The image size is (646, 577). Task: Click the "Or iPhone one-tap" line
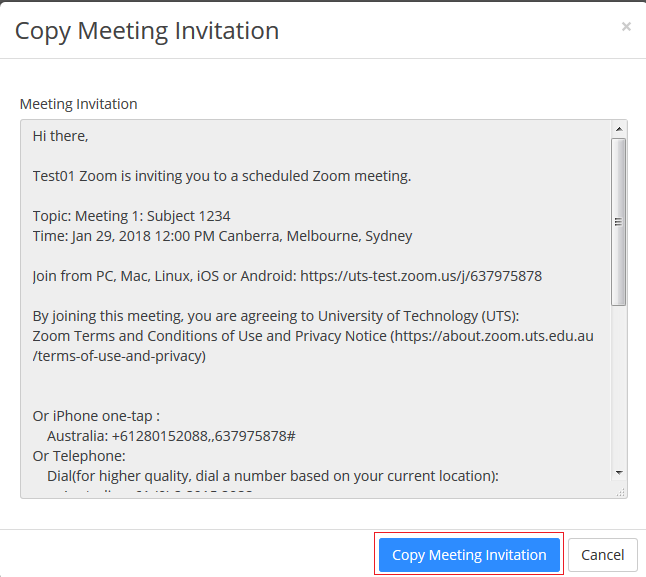[x=96, y=416]
